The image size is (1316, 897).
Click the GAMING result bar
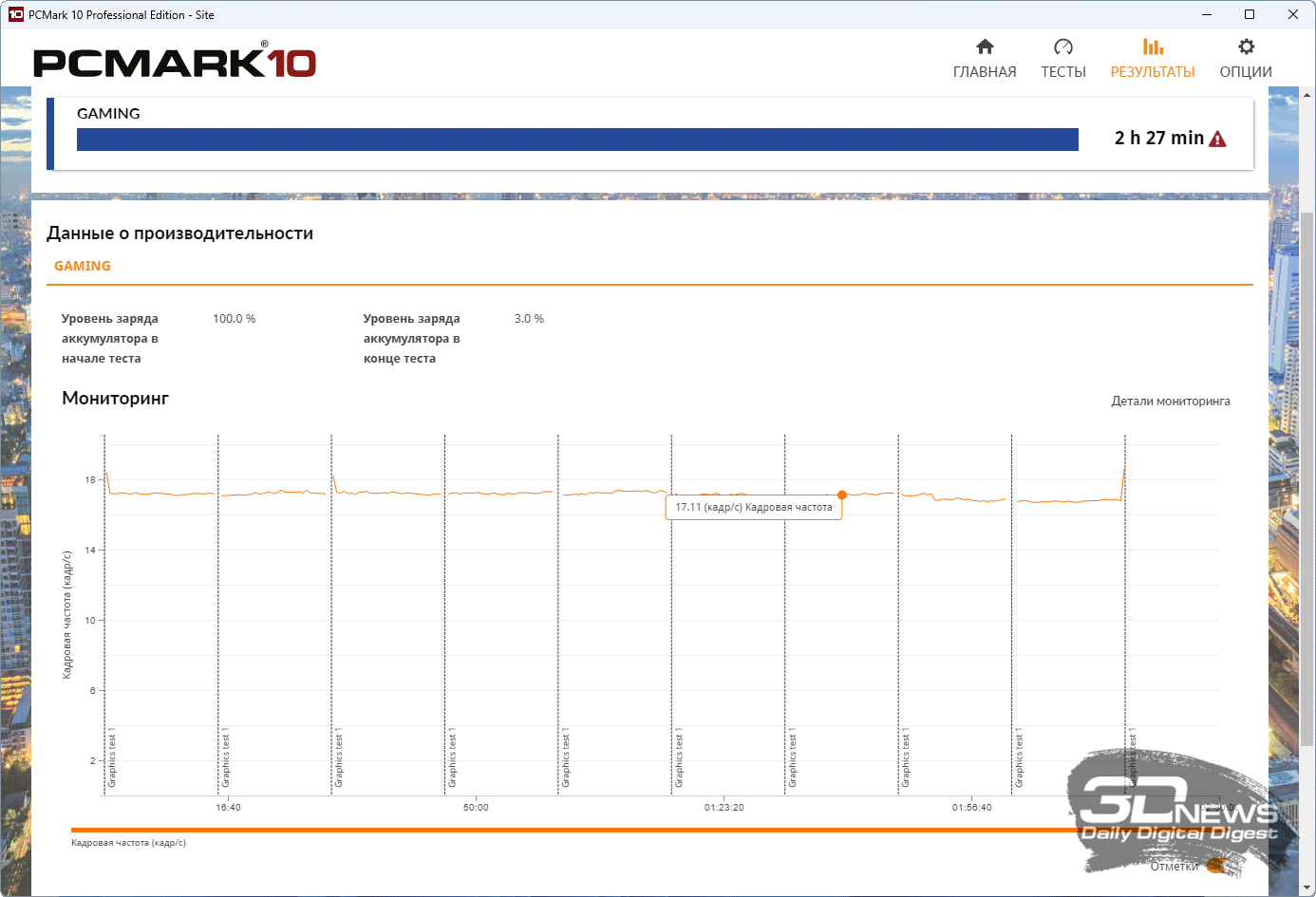[577, 140]
